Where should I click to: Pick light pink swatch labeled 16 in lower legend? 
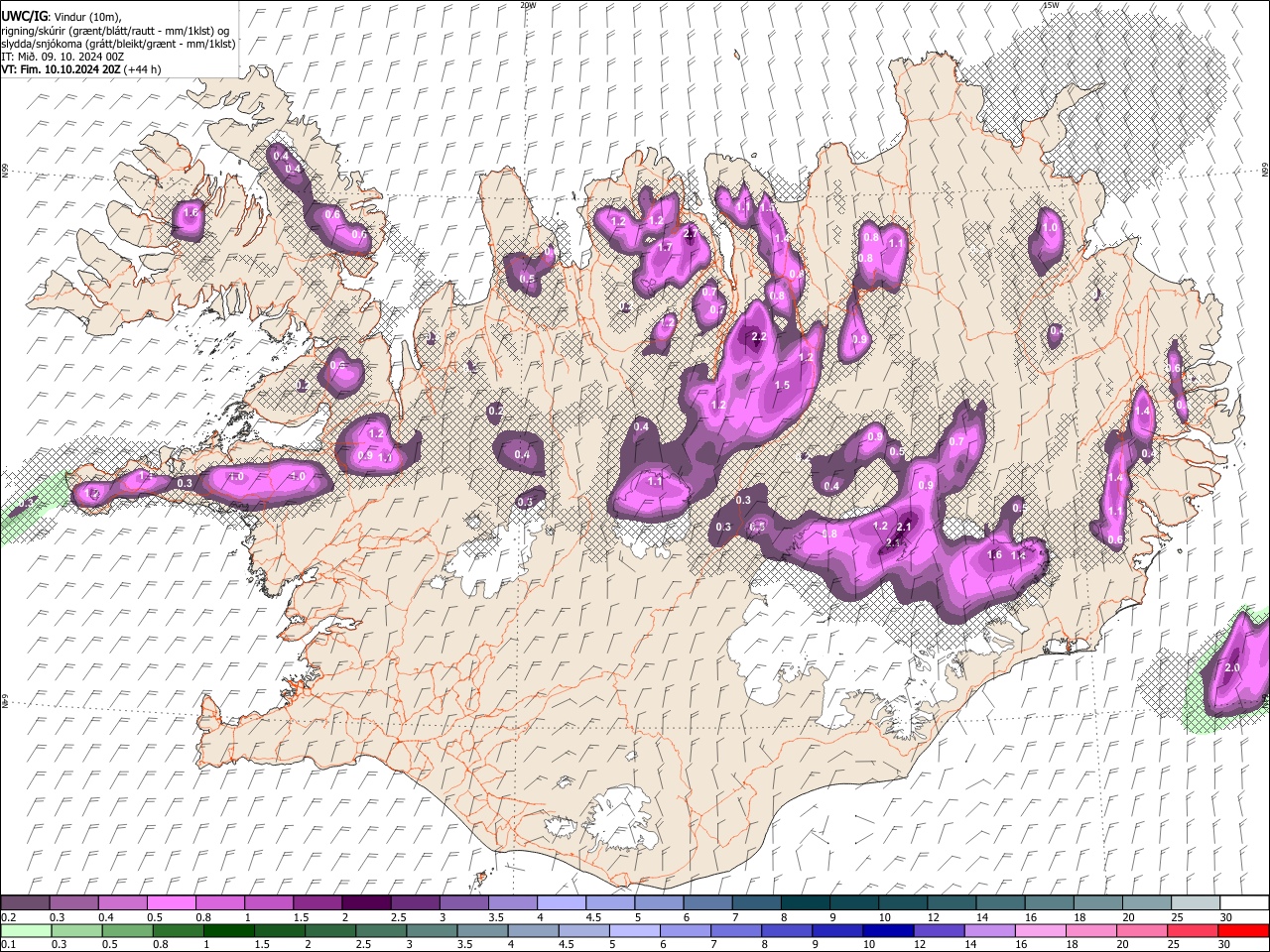[1041, 930]
